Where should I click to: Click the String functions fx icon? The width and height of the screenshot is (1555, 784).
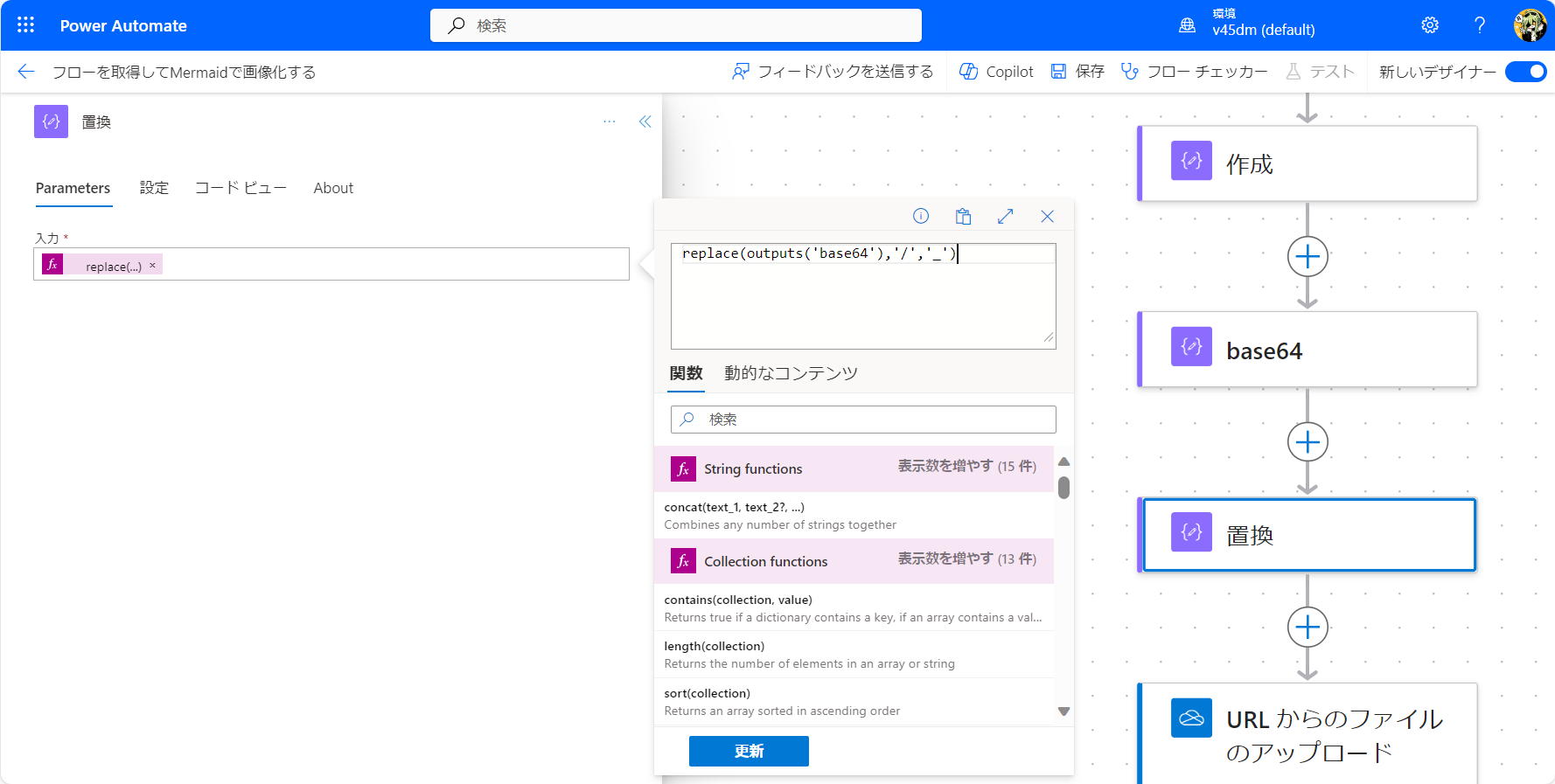pyautogui.click(x=684, y=469)
